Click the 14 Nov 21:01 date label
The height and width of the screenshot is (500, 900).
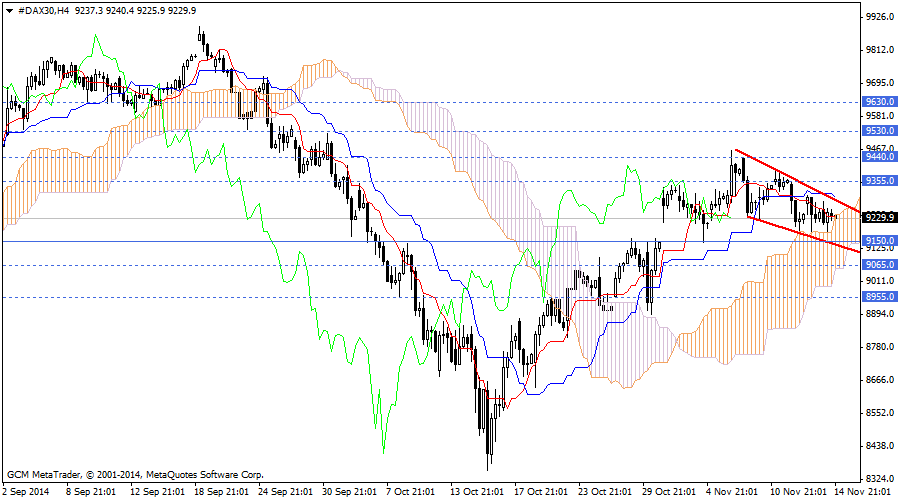click(861, 492)
